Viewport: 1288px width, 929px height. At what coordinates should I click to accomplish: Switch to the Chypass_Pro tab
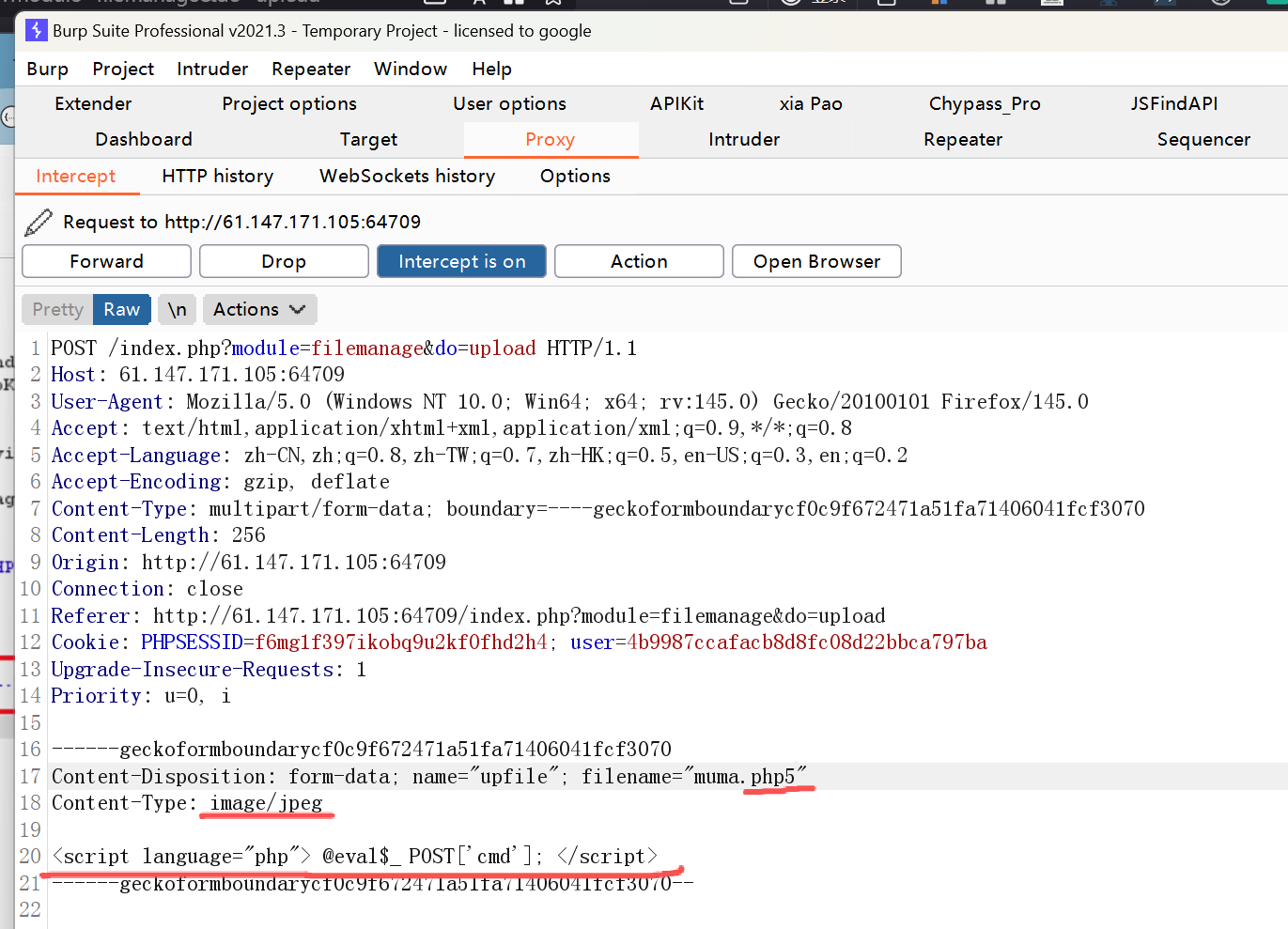(985, 103)
